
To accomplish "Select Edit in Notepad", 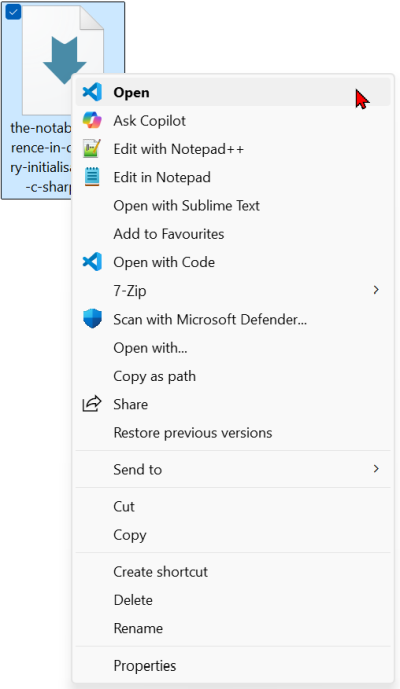I will click(x=233, y=177).
